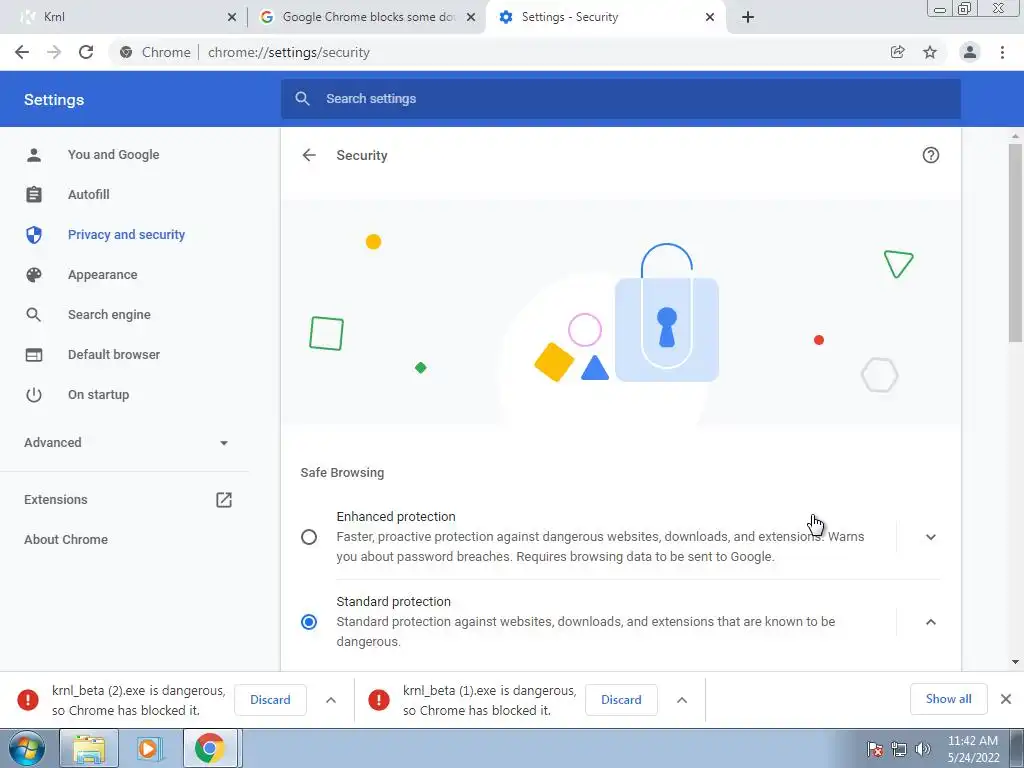Viewport: 1024px width, 768px height.
Task: Click warning icon for krnl_beta (1).exe
Action: [379, 699]
